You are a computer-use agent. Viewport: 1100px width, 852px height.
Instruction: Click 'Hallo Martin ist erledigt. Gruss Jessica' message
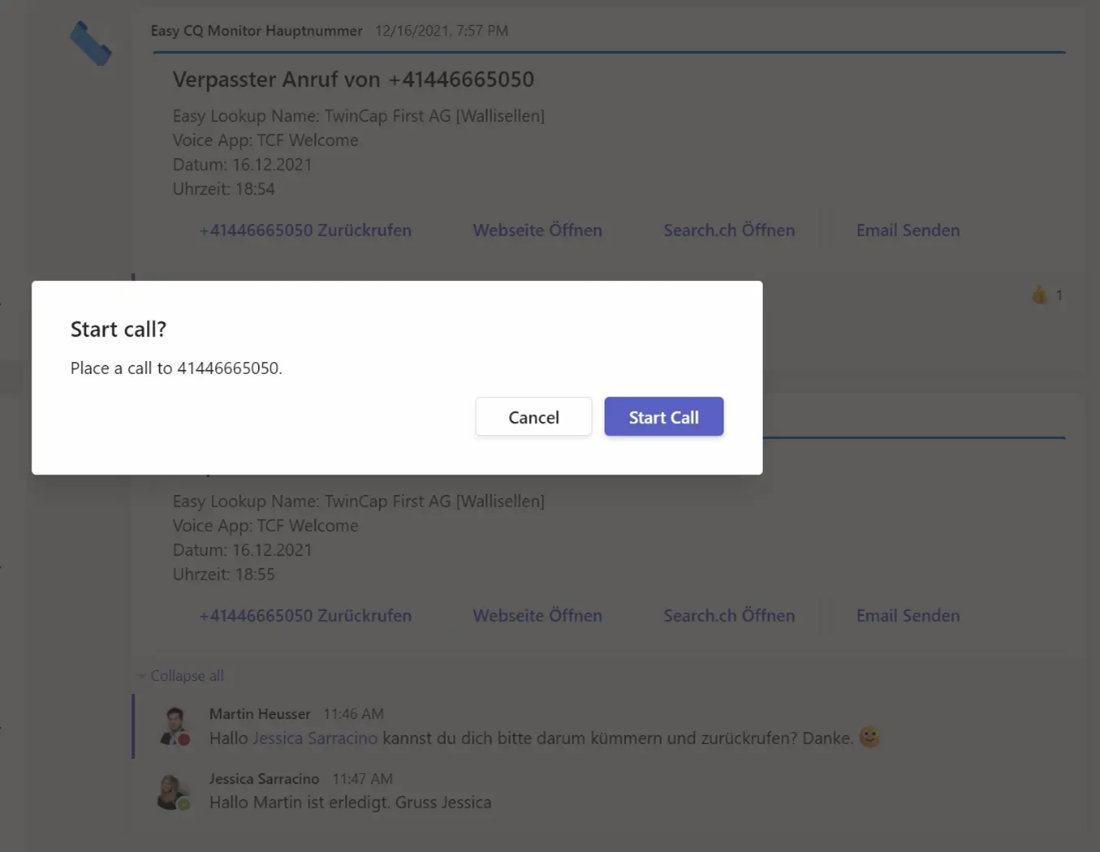350,802
